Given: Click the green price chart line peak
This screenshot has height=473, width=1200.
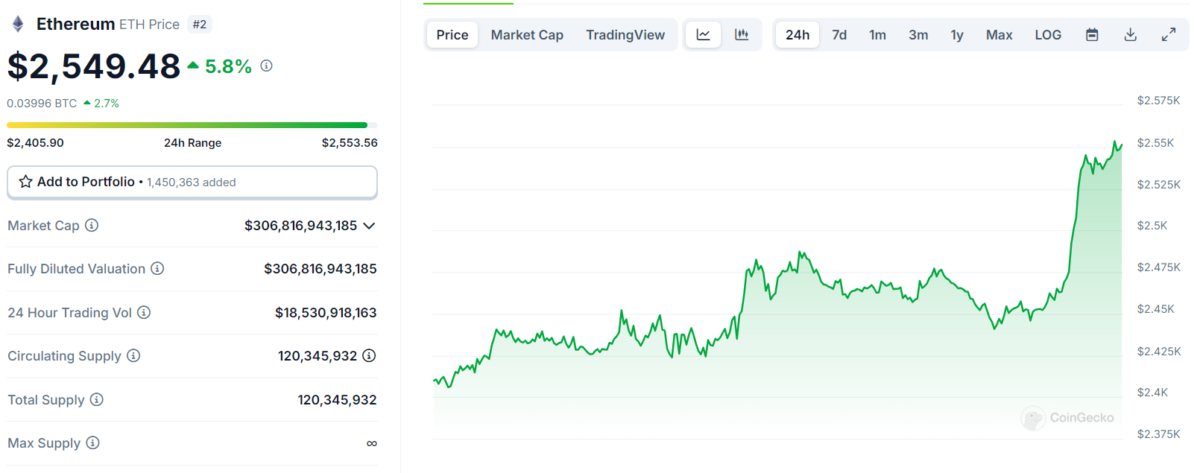Looking at the screenshot, I should coord(1115,142).
